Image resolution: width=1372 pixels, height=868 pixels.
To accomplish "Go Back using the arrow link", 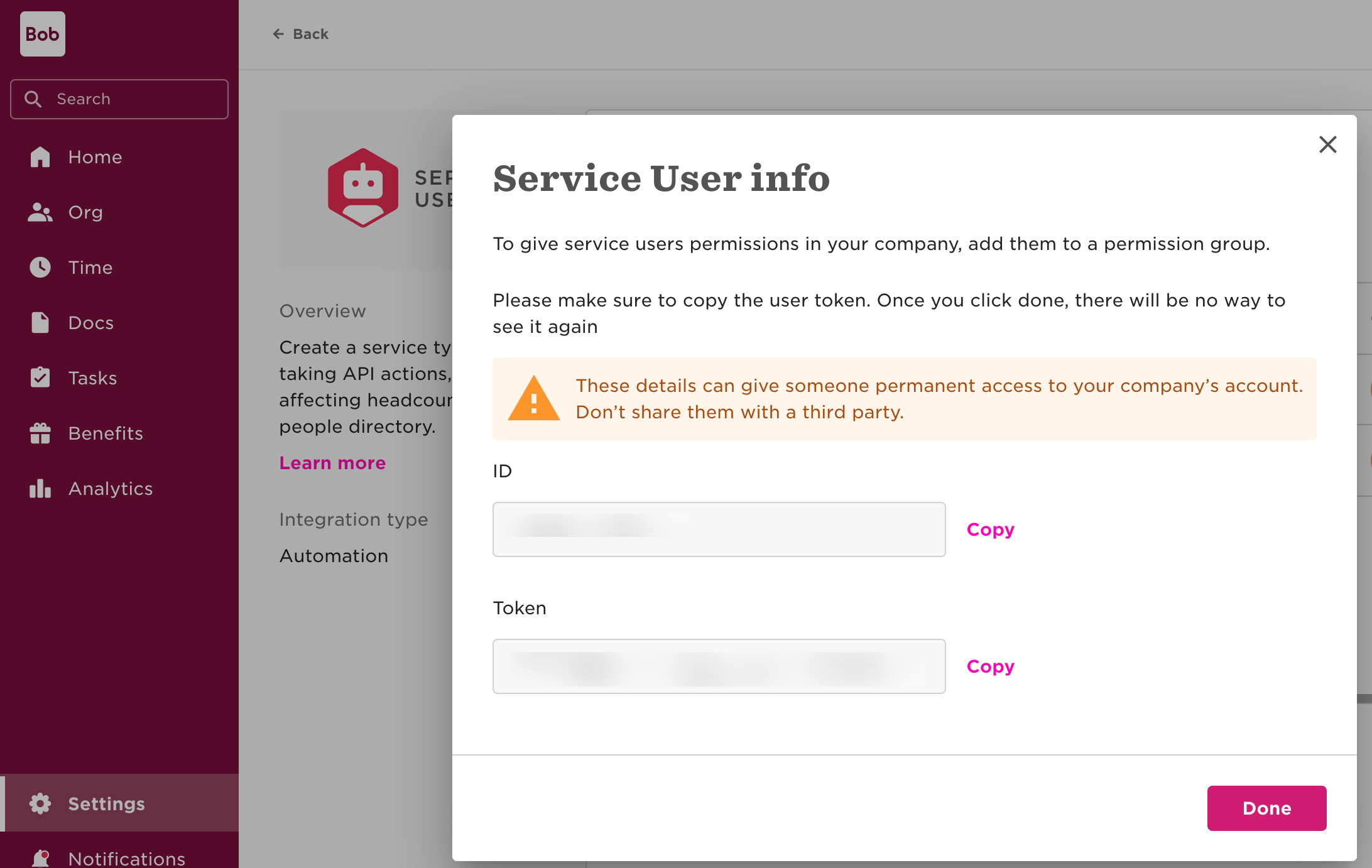I will 301,34.
